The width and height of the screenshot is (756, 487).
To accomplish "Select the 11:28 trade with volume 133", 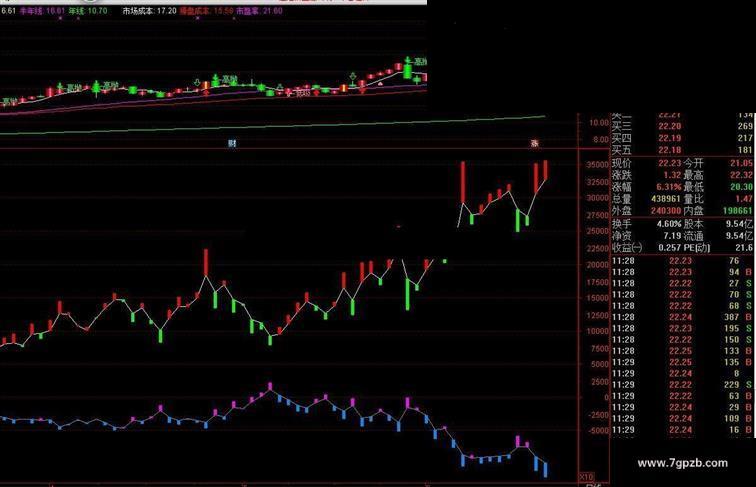I will coord(682,351).
